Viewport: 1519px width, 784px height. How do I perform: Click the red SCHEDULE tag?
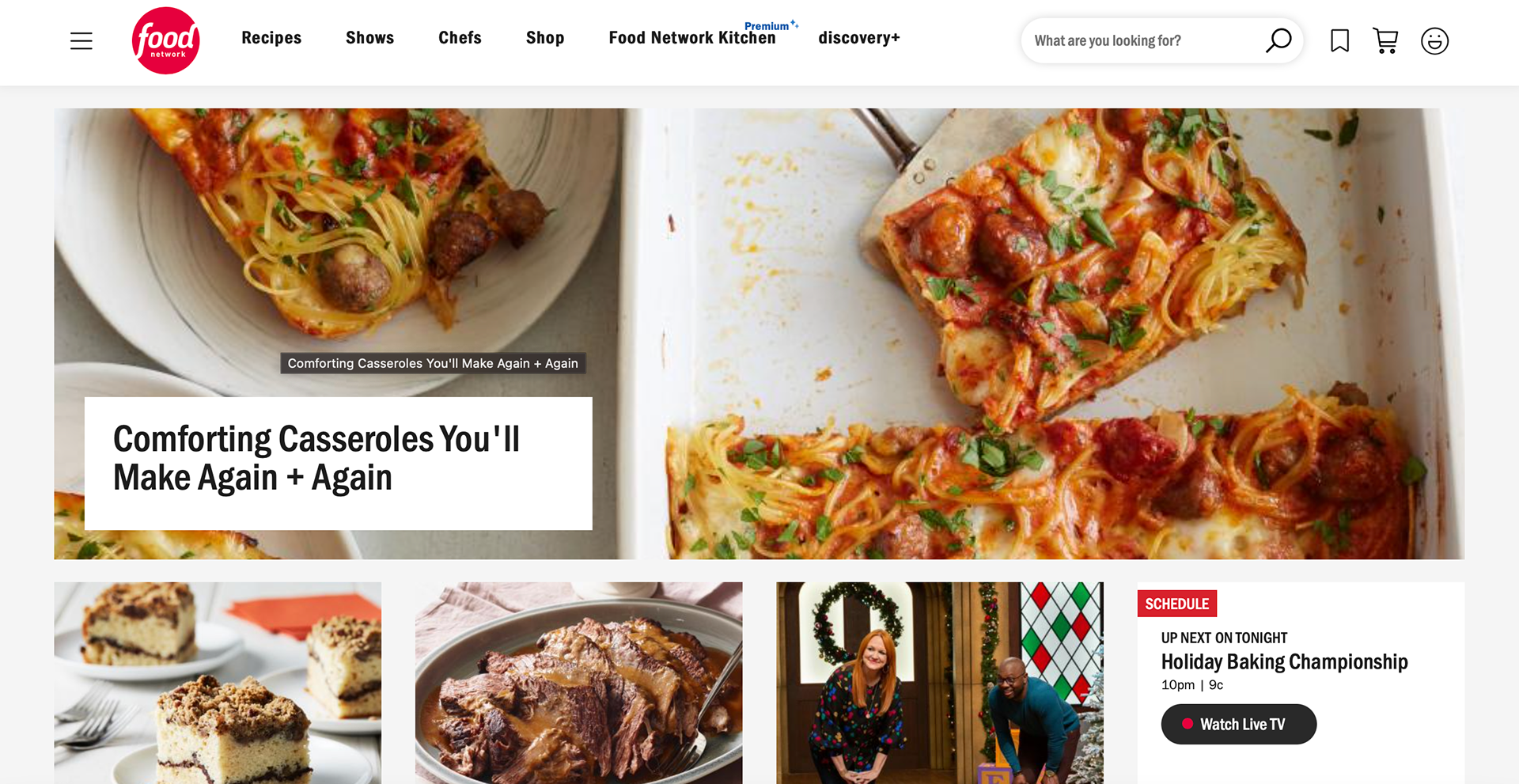(x=1177, y=604)
